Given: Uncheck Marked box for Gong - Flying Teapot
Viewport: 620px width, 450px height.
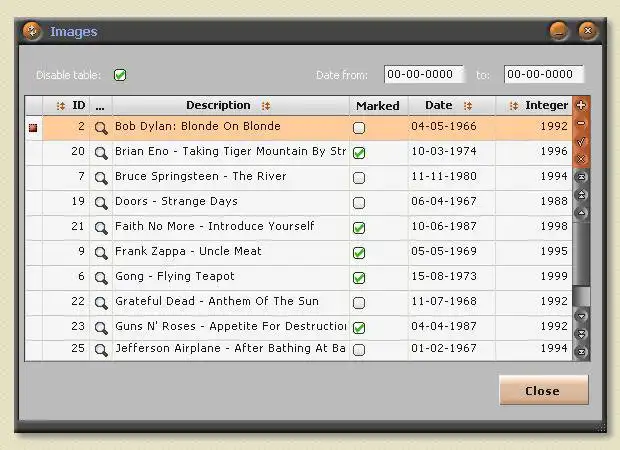Looking at the screenshot, I should point(359,278).
